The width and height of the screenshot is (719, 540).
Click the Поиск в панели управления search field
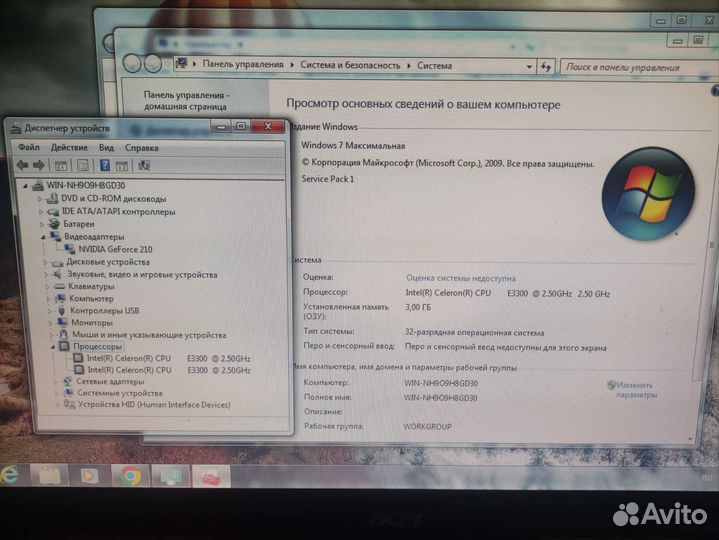(638, 67)
